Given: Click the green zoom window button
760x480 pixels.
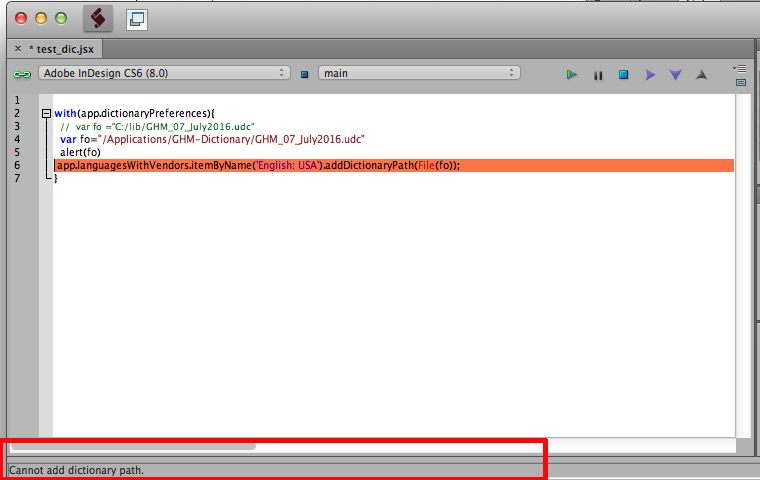Looking at the screenshot, I should (61, 18).
